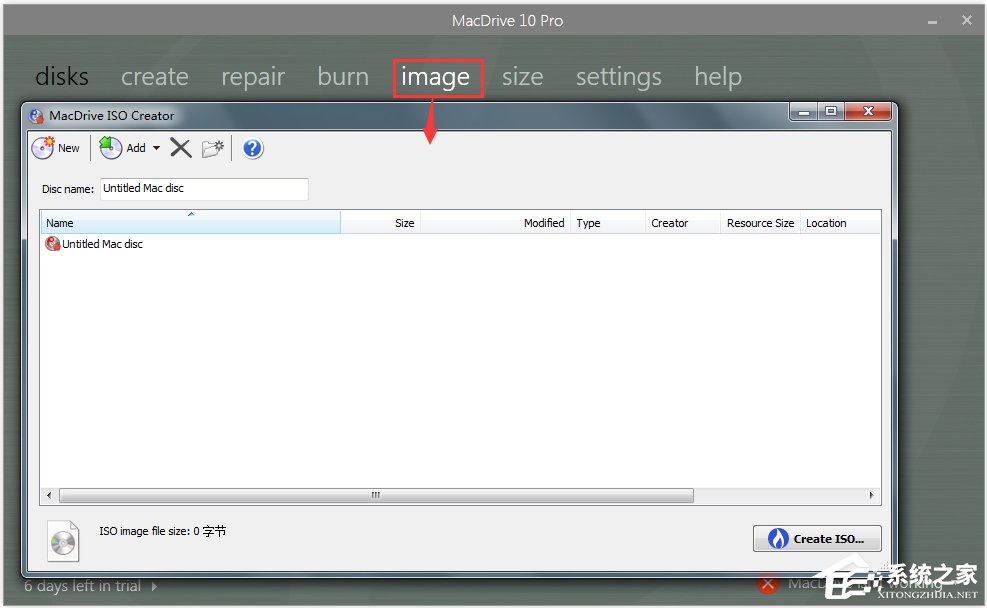The height and width of the screenshot is (608, 987).
Task: Sort by the Type column header
Action: pos(607,223)
